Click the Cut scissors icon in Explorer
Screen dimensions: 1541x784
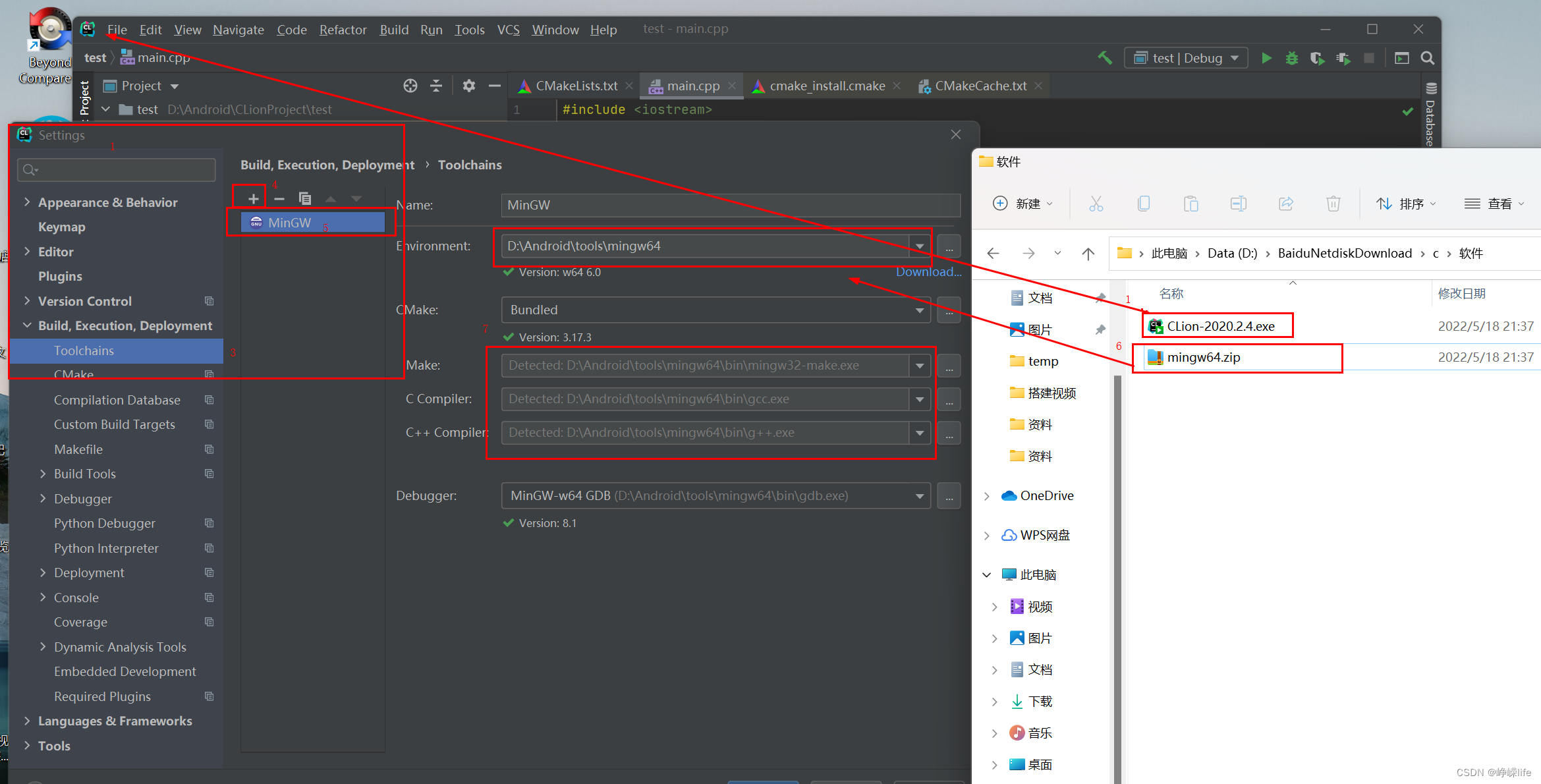pyautogui.click(x=1096, y=204)
